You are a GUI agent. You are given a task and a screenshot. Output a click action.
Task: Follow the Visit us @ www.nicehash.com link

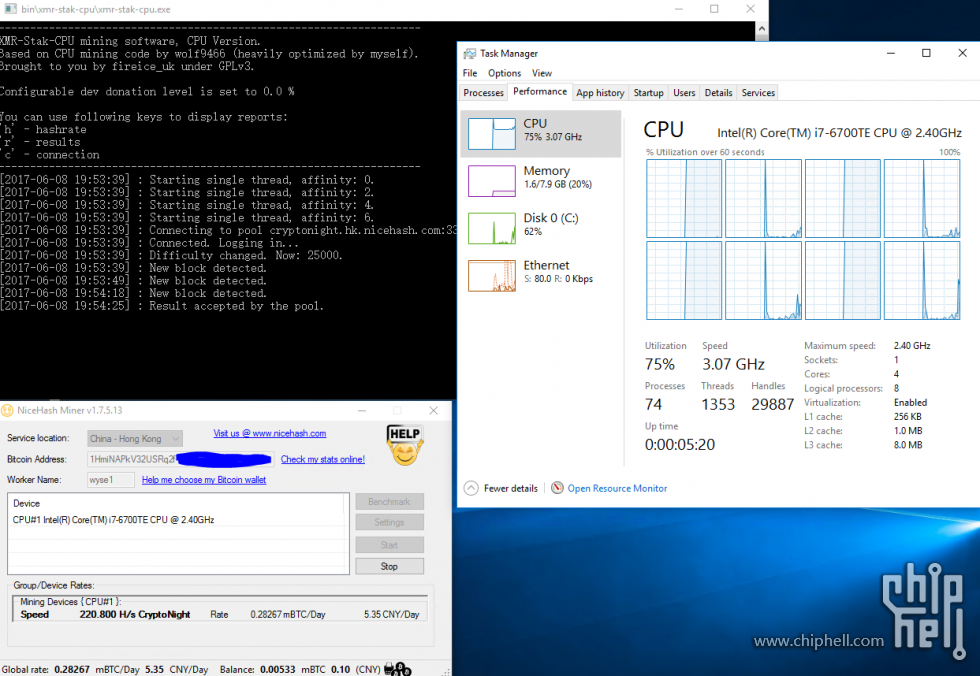269,434
